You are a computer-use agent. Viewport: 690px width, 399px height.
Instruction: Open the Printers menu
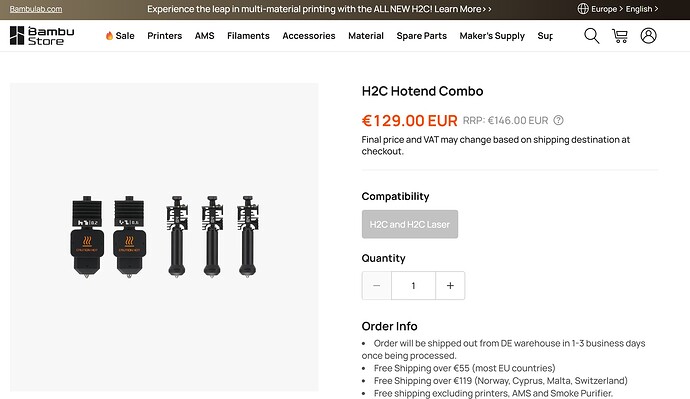pyautogui.click(x=165, y=36)
